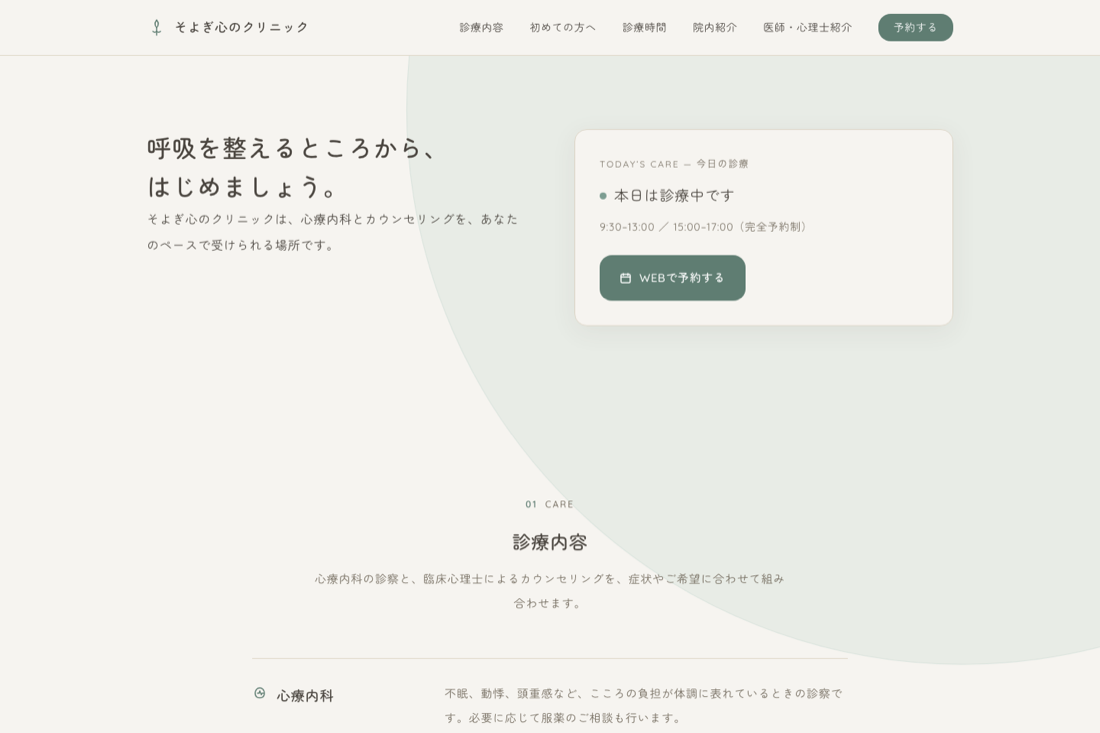Click the hero heading 呼吸を整えるところから、
The height and width of the screenshot is (733, 1100).
(293, 149)
